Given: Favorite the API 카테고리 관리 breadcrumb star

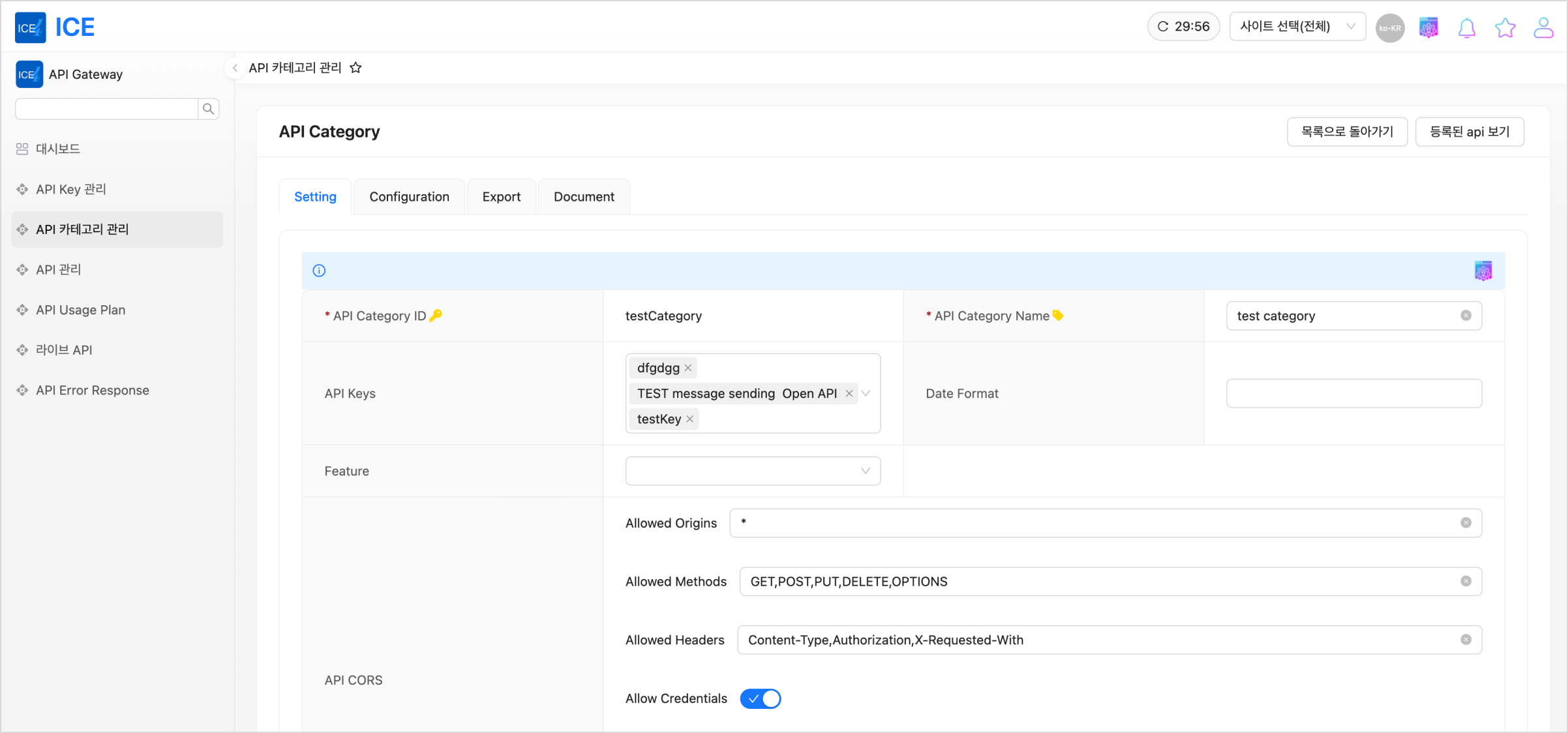Looking at the screenshot, I should [355, 68].
